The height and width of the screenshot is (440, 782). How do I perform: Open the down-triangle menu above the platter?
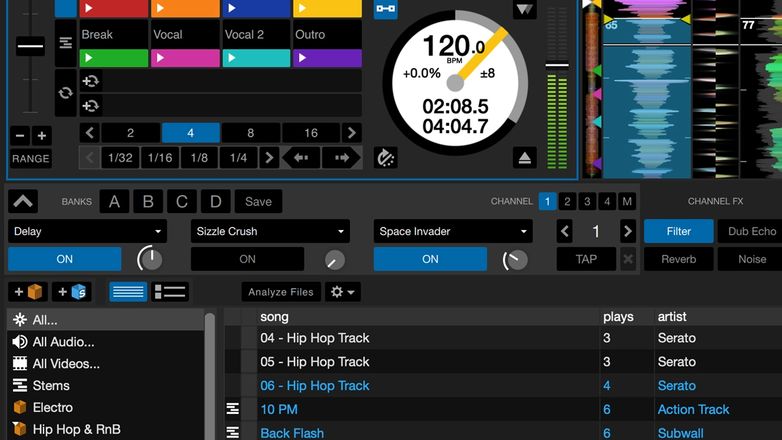524,9
